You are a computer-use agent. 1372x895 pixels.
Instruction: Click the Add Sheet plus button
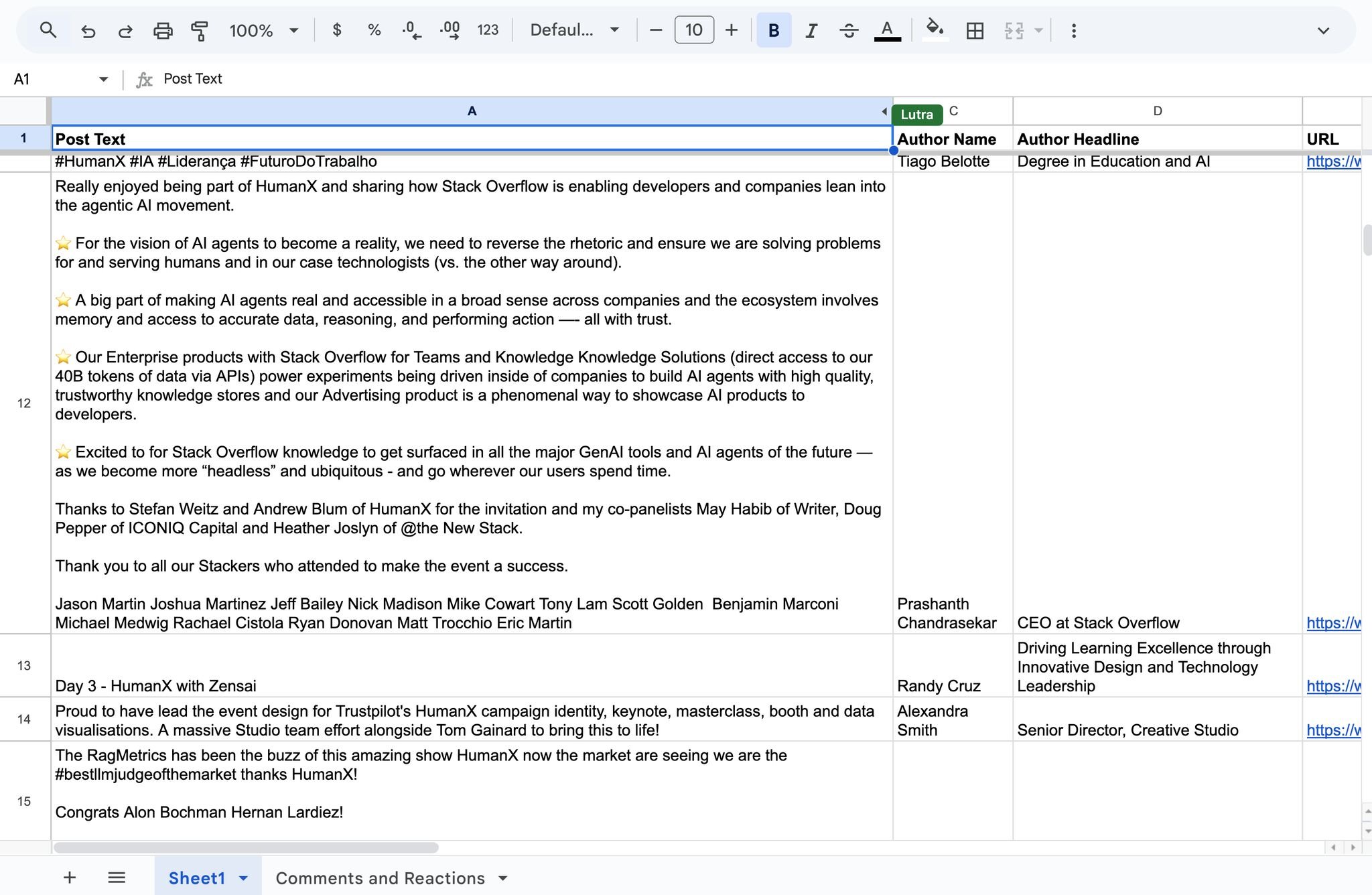tap(70, 878)
